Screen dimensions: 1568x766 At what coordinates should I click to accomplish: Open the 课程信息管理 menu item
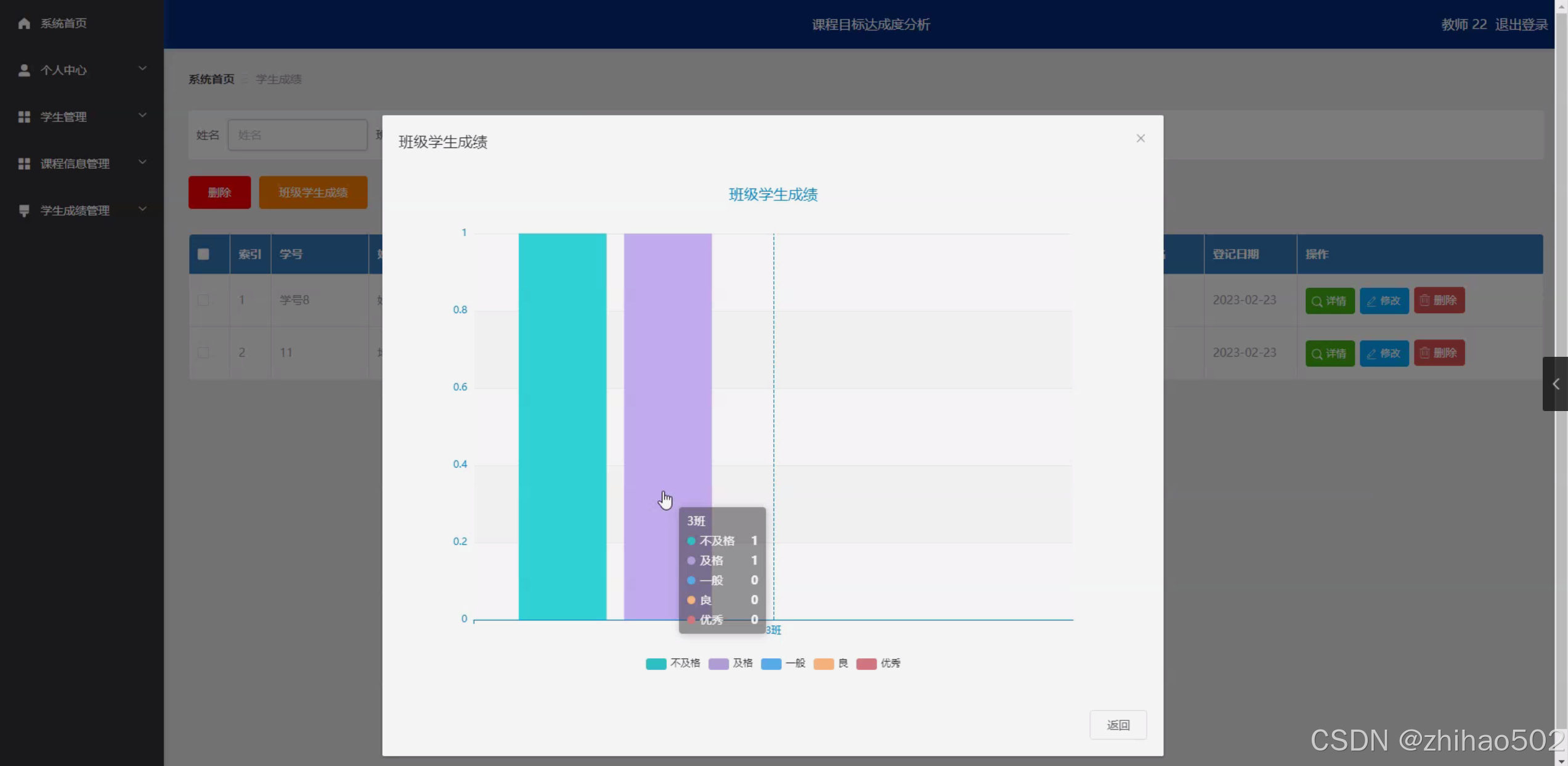point(75,164)
